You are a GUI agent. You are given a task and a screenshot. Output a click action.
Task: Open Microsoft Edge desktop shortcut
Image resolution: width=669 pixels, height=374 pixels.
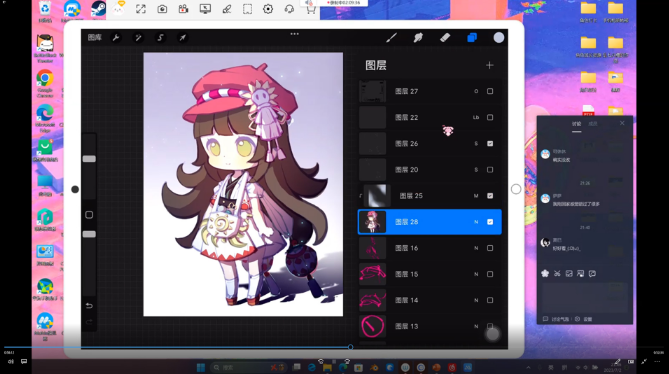click(x=45, y=118)
